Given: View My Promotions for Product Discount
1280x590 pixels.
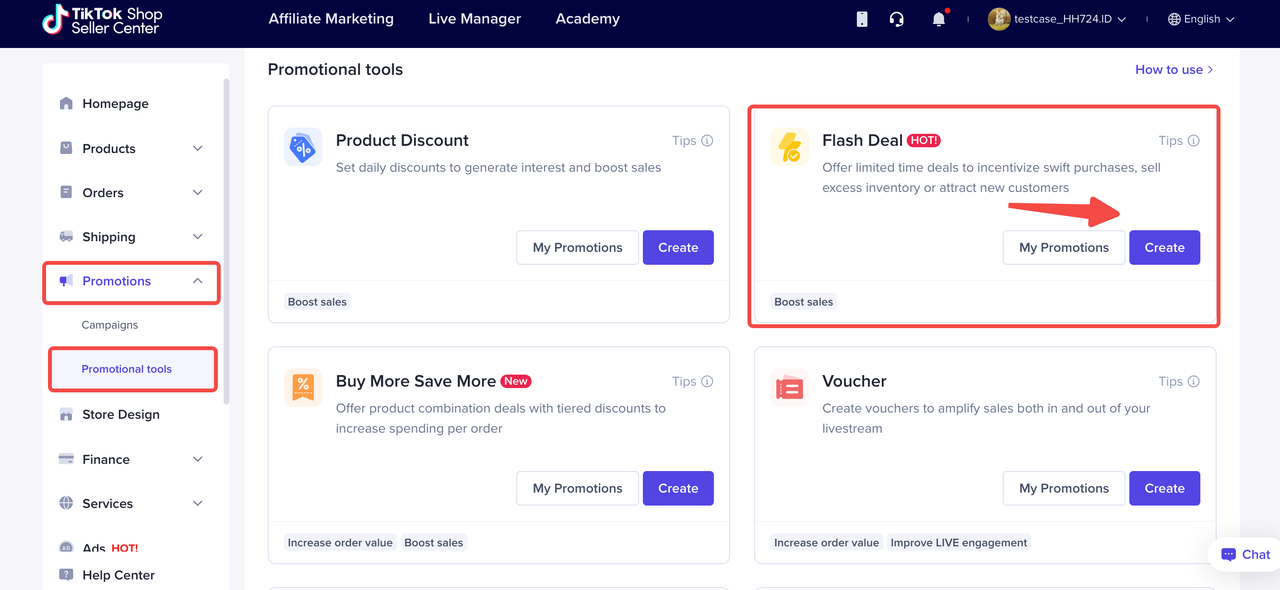Looking at the screenshot, I should pos(577,247).
